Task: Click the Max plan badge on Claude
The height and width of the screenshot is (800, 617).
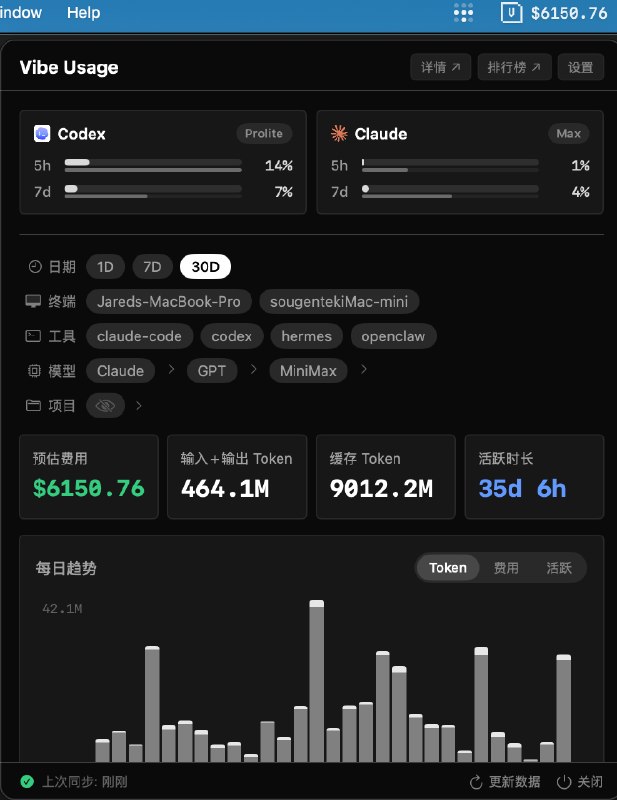Action: [569, 134]
